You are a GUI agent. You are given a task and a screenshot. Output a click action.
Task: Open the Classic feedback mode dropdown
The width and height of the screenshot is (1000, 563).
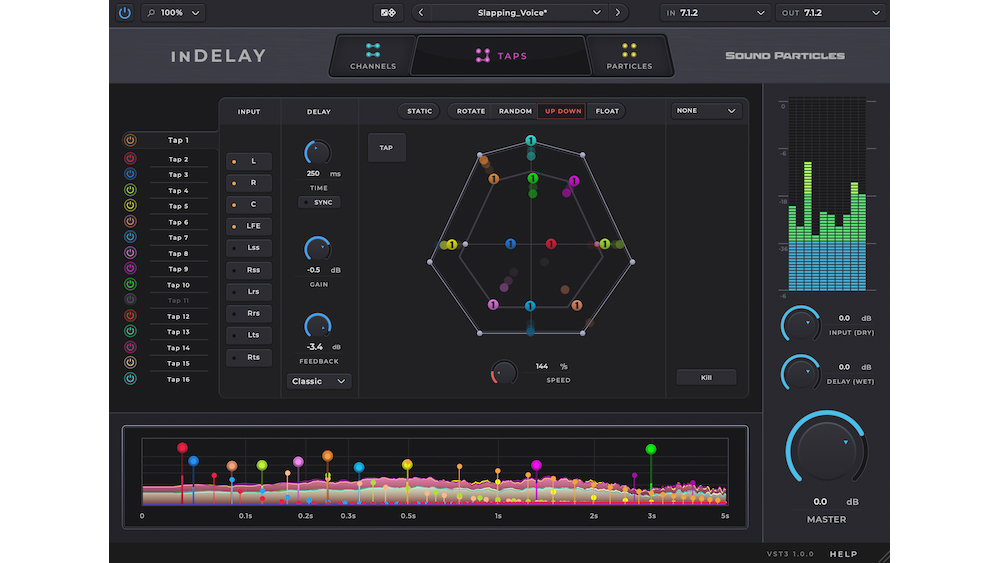(x=319, y=381)
